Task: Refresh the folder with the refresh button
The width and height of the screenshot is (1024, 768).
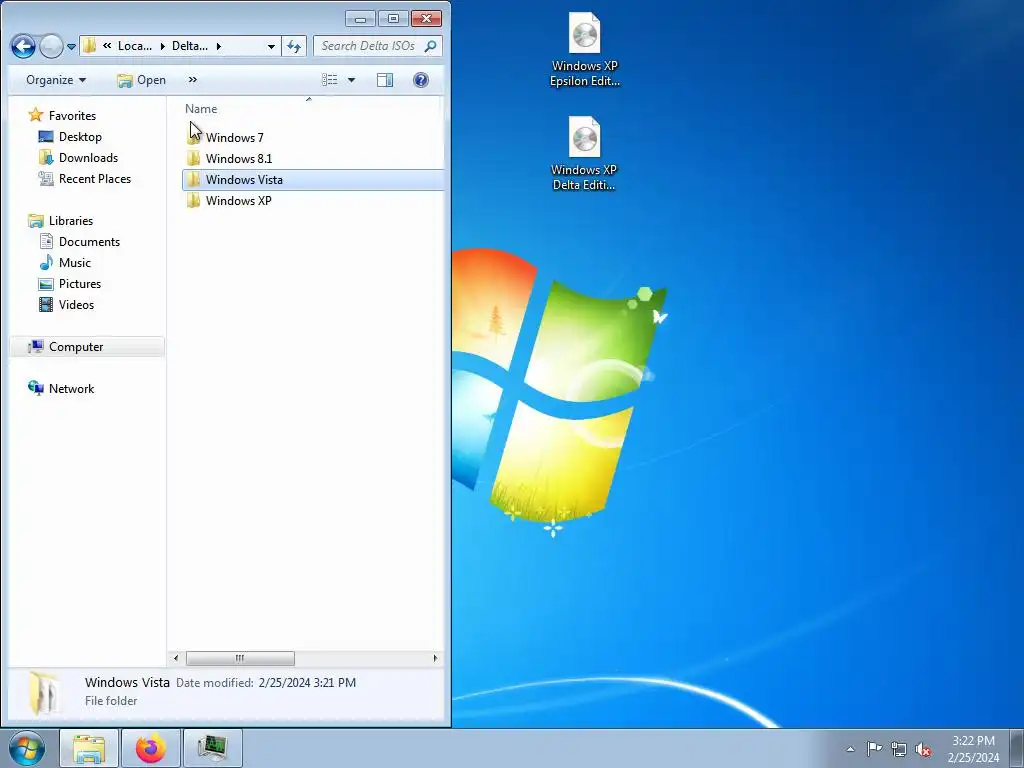Action: pos(294,46)
